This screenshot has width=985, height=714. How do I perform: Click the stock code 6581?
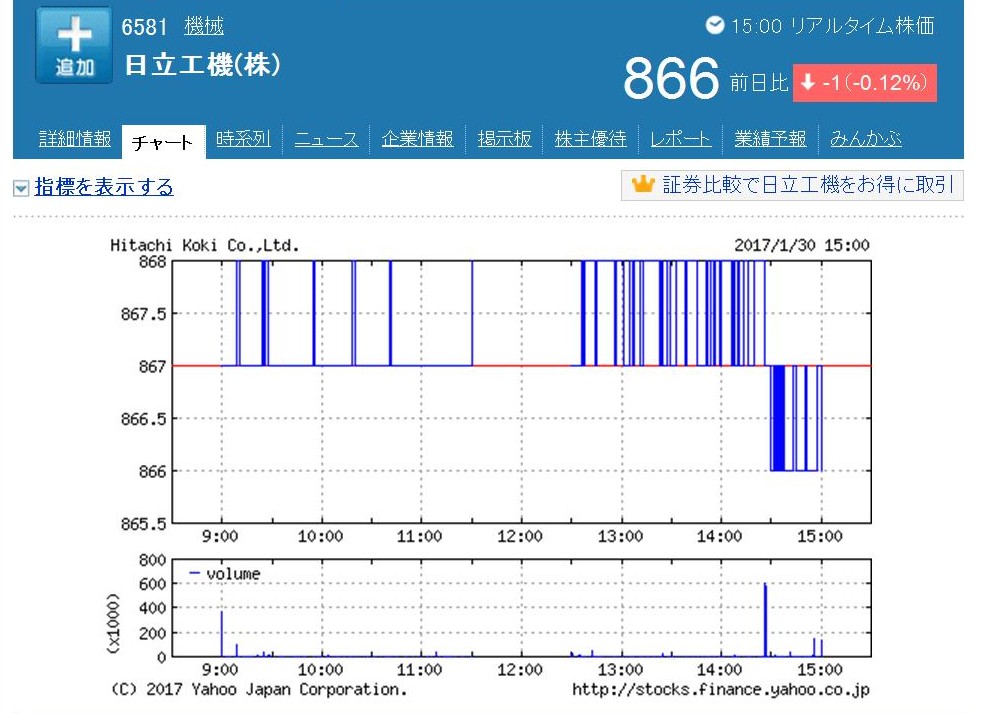coord(144,27)
